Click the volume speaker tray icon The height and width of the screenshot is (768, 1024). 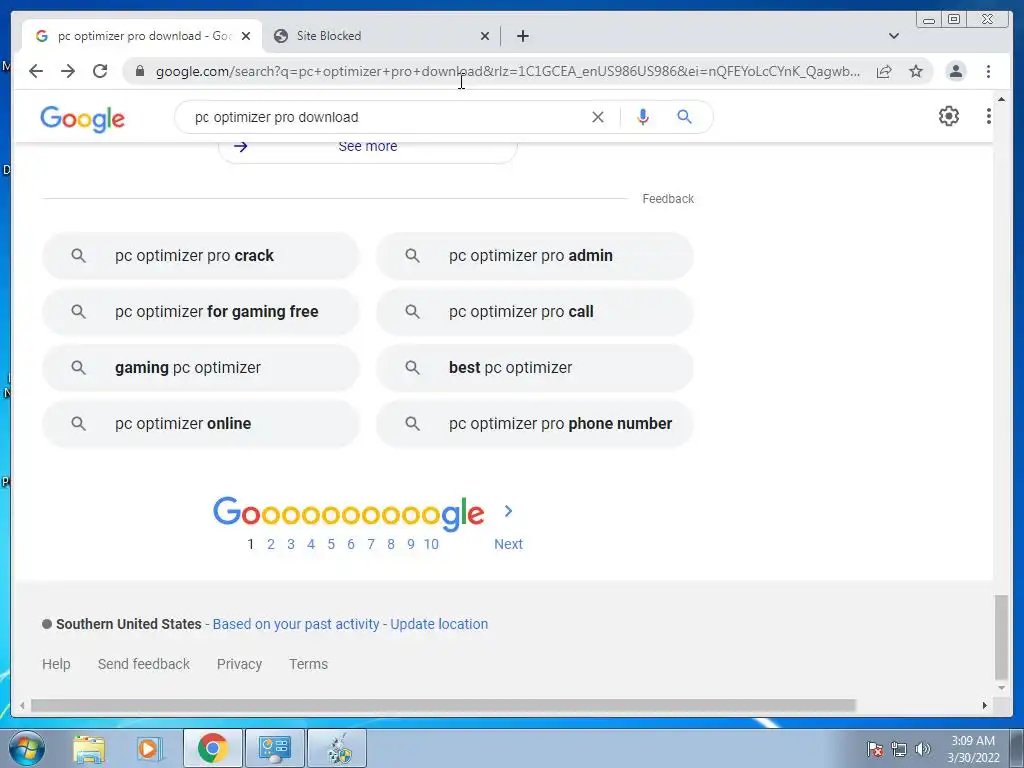[923, 749]
